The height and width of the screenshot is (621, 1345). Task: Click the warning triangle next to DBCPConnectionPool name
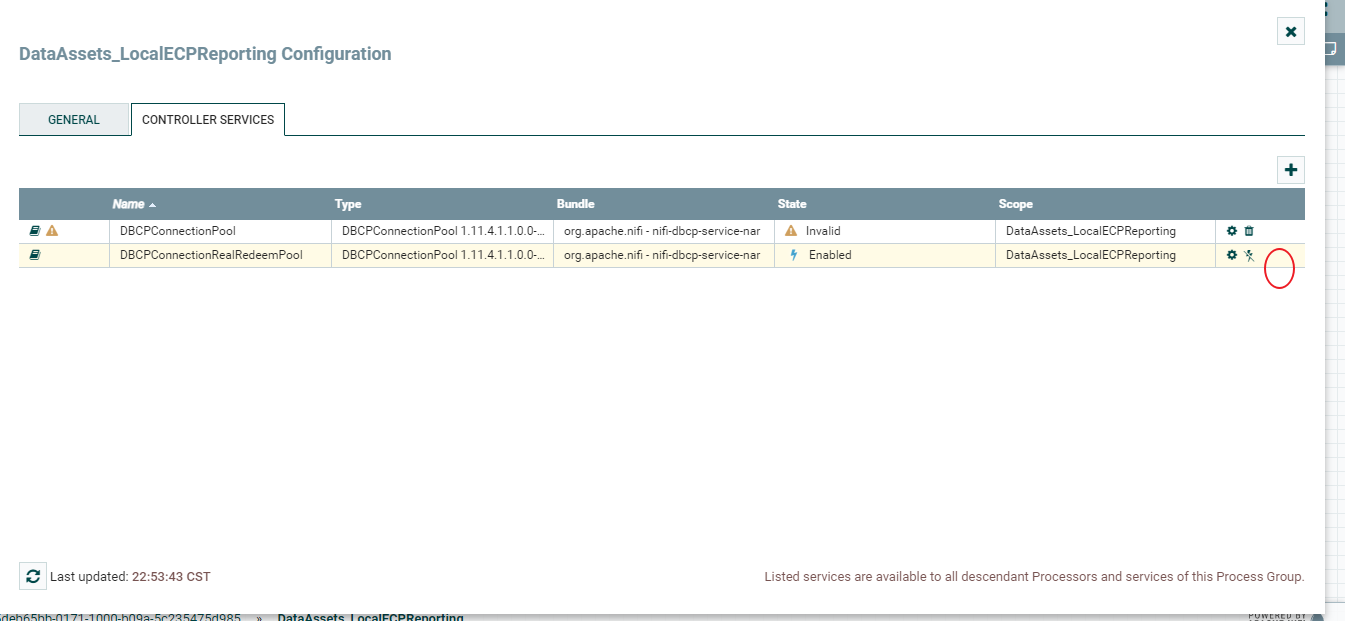click(x=51, y=230)
